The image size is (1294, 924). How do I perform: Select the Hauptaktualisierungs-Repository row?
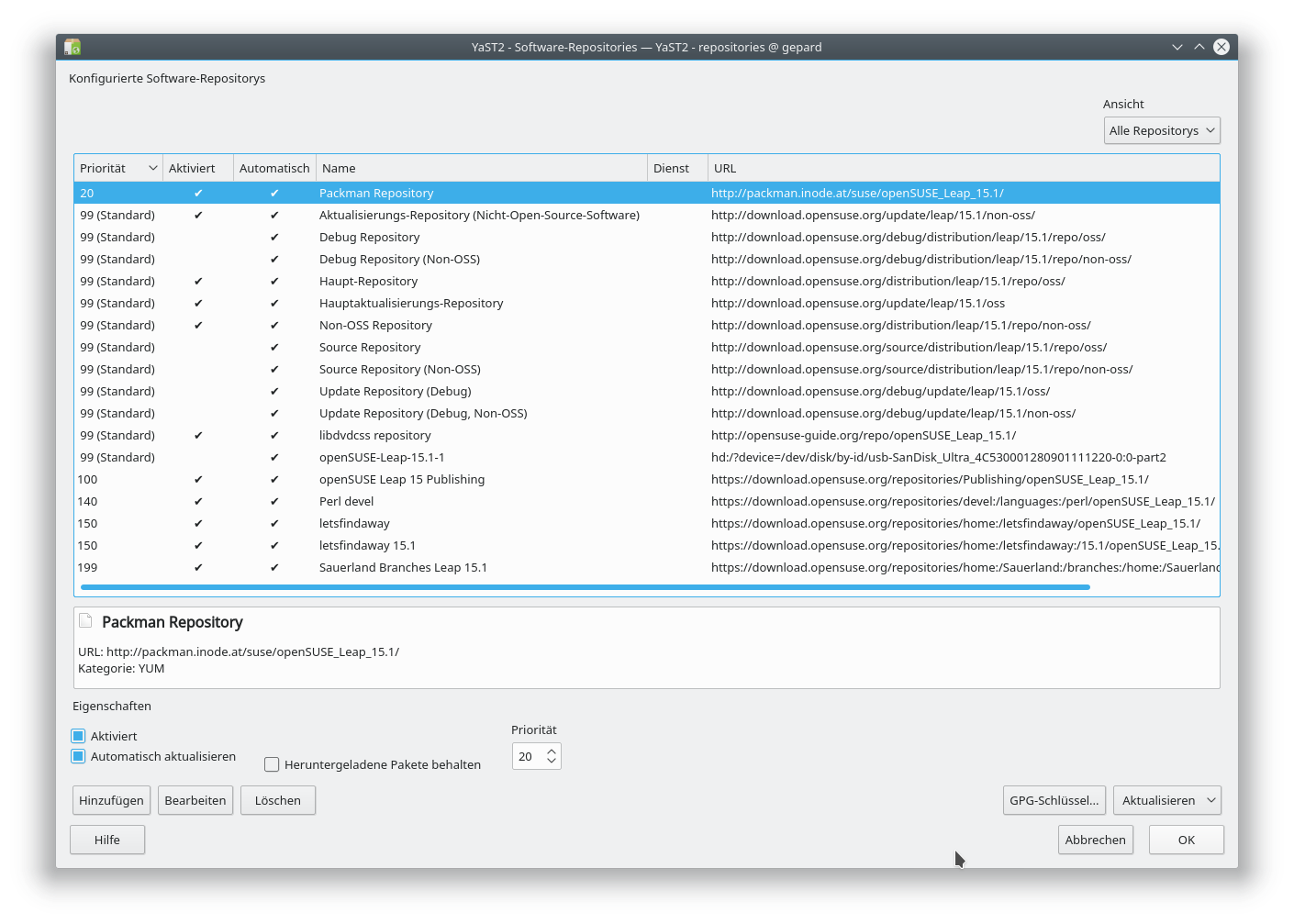click(647, 303)
